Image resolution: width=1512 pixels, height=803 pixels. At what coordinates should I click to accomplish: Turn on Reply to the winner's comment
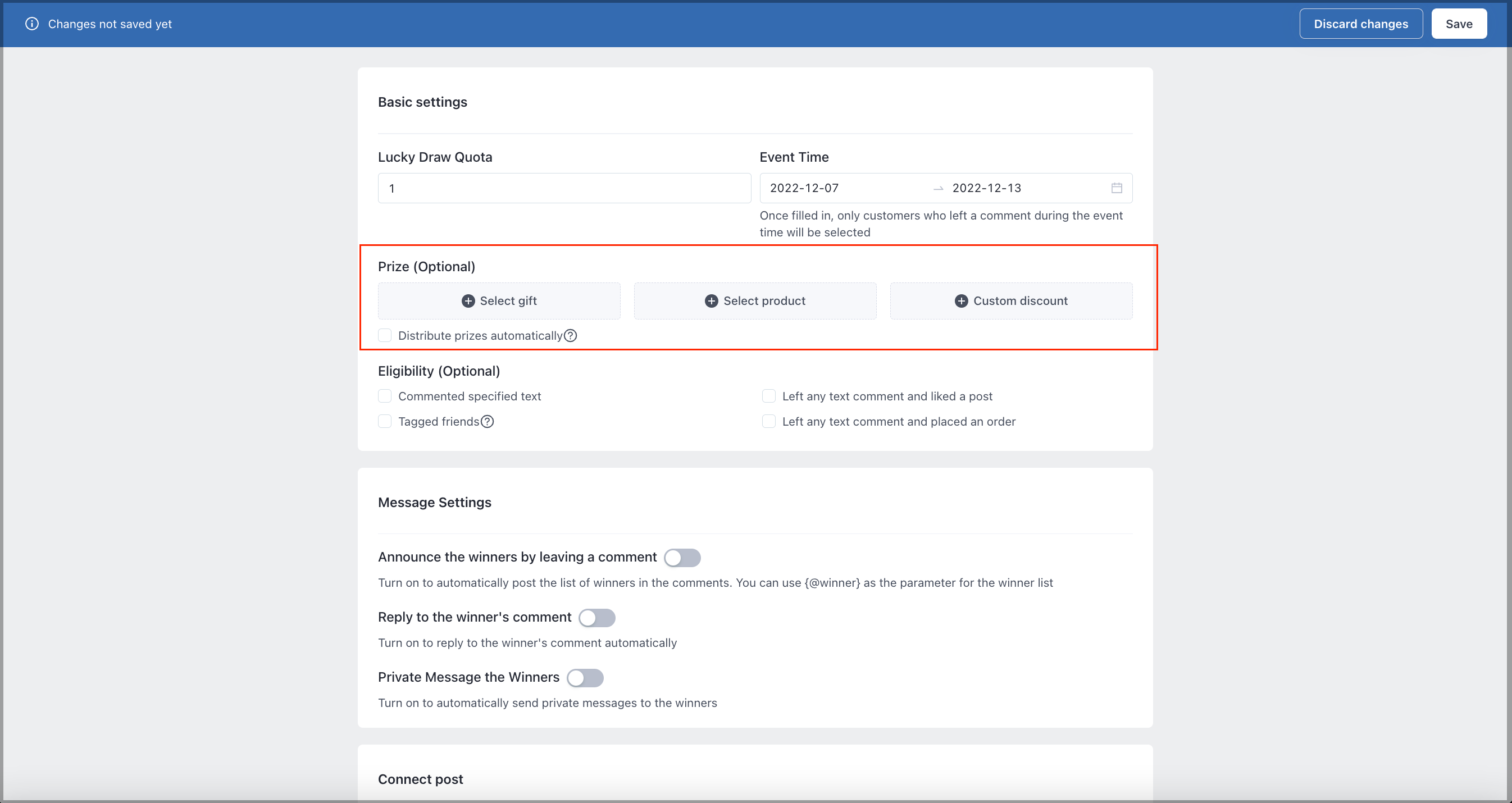tap(597, 618)
